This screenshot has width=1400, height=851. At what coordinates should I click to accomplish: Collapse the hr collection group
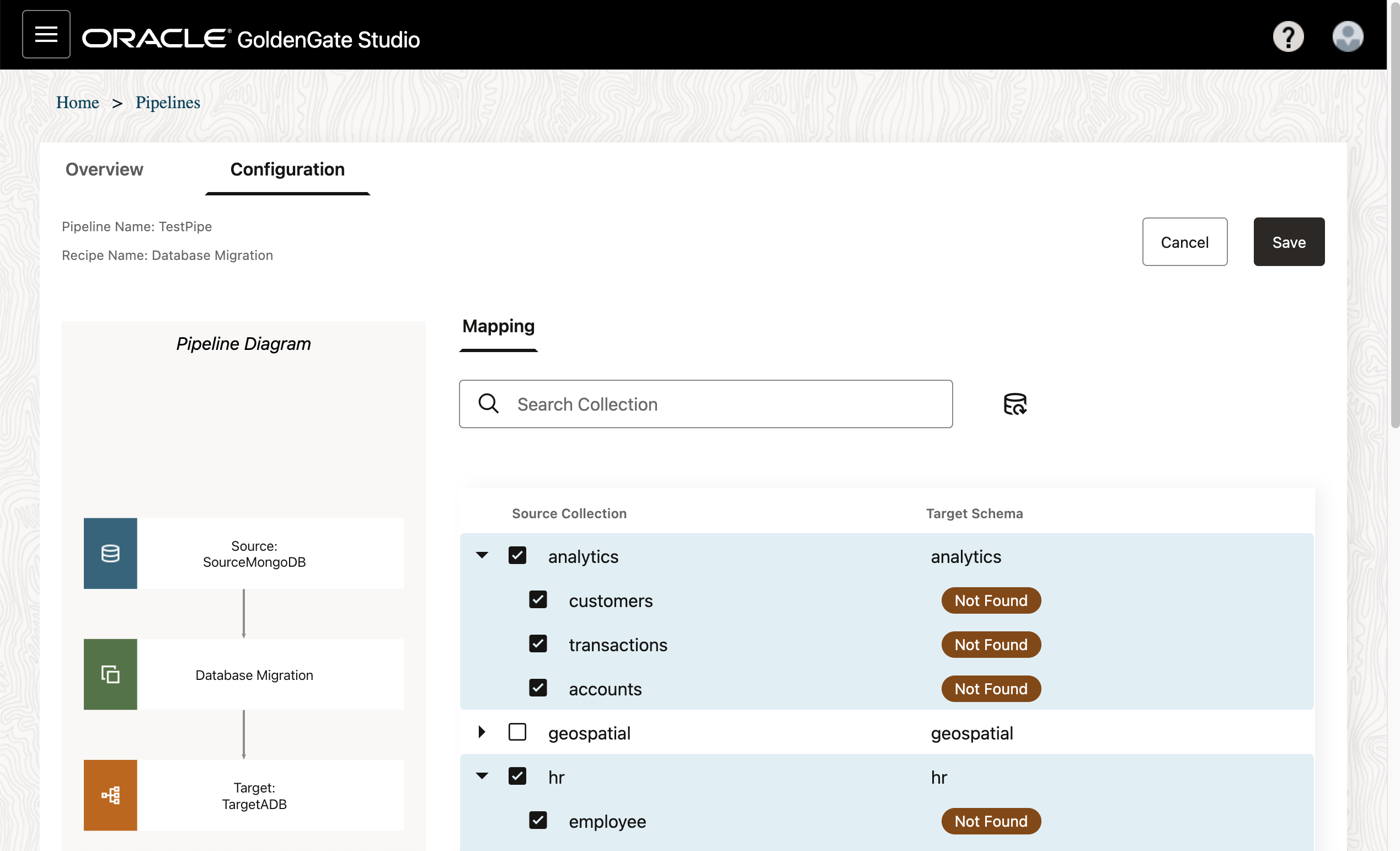(x=482, y=776)
